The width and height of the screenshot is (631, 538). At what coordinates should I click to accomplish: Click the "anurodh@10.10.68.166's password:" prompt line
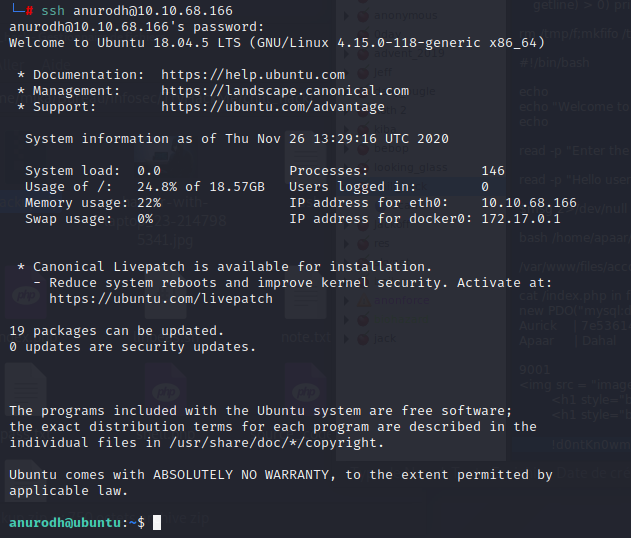point(136,27)
